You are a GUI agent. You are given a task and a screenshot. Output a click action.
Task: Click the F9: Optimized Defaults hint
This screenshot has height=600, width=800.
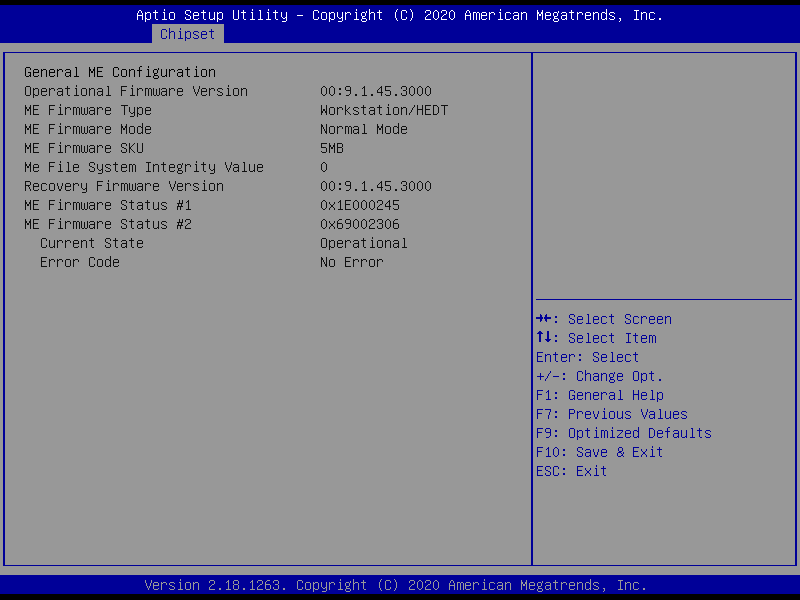(x=623, y=433)
